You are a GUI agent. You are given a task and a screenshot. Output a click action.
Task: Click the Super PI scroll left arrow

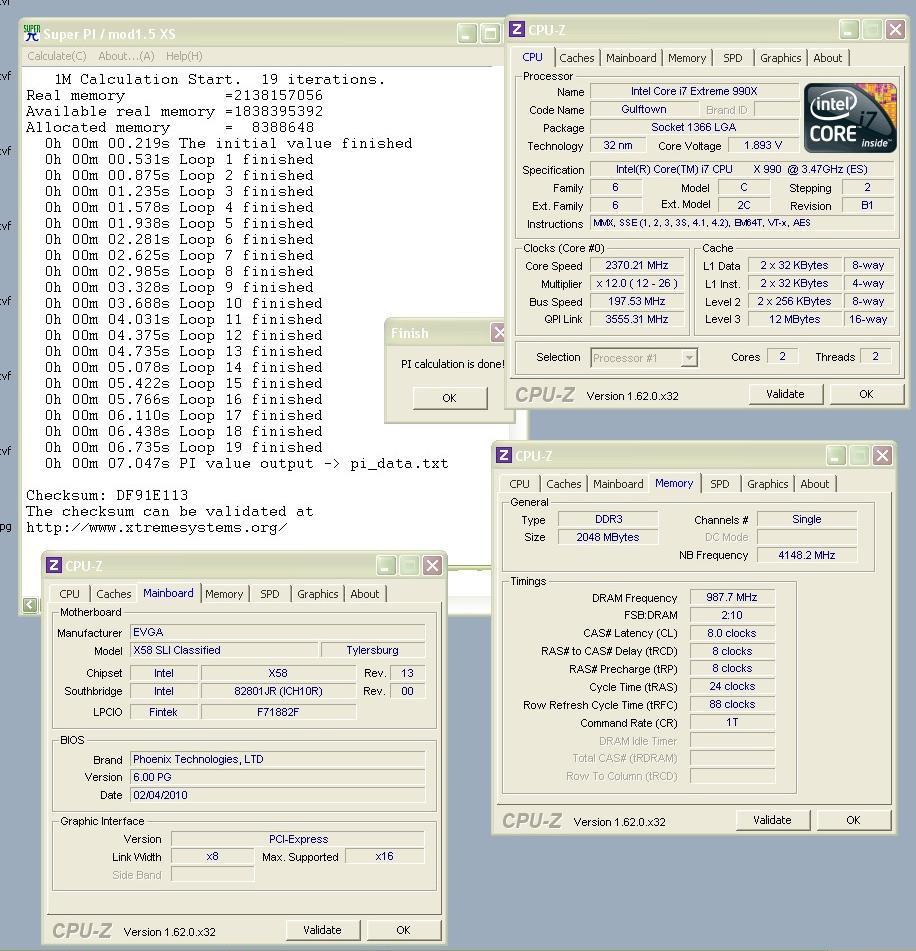(x=30, y=604)
